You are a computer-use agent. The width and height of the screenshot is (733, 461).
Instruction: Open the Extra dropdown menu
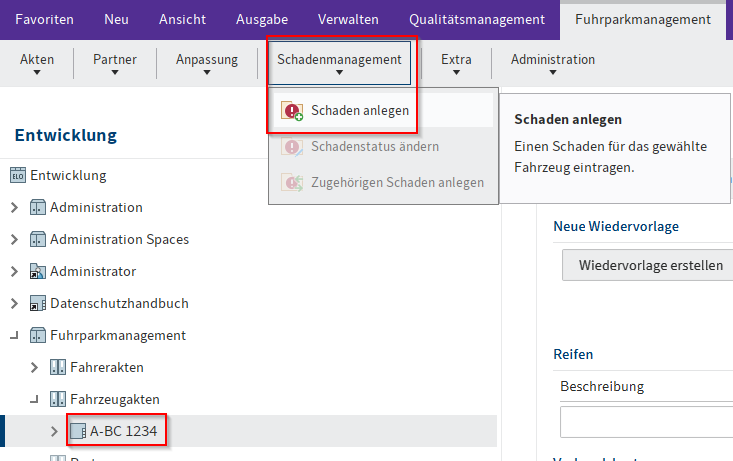(456, 64)
